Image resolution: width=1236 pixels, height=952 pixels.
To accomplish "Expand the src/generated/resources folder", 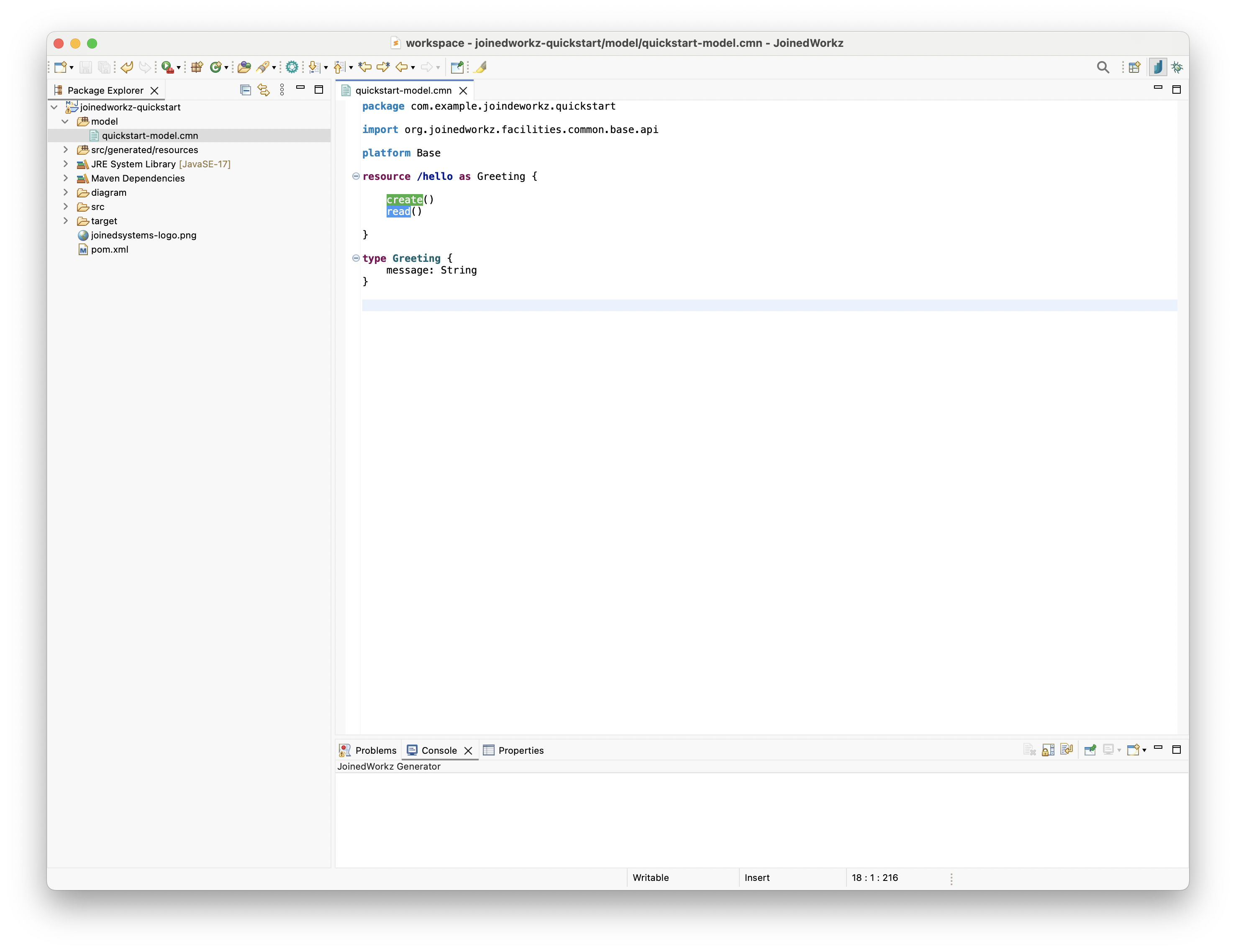I will click(66, 150).
